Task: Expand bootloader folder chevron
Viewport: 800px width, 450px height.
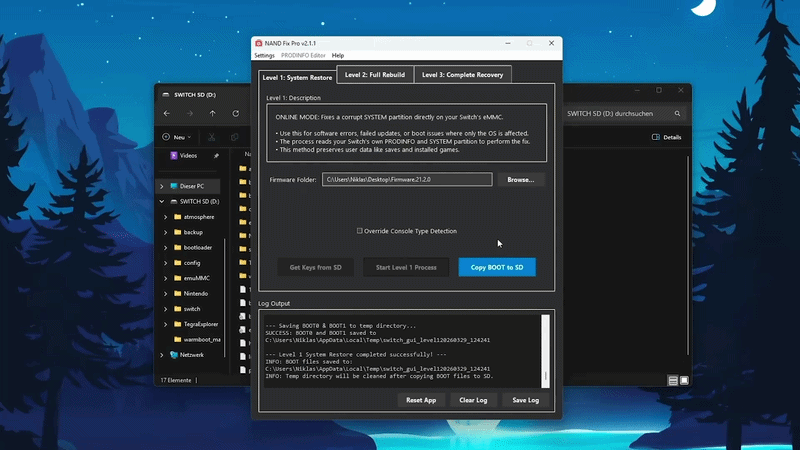Action: click(165, 247)
